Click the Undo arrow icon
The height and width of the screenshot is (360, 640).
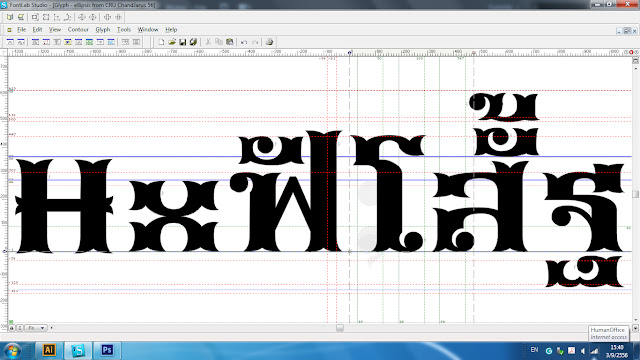244,42
